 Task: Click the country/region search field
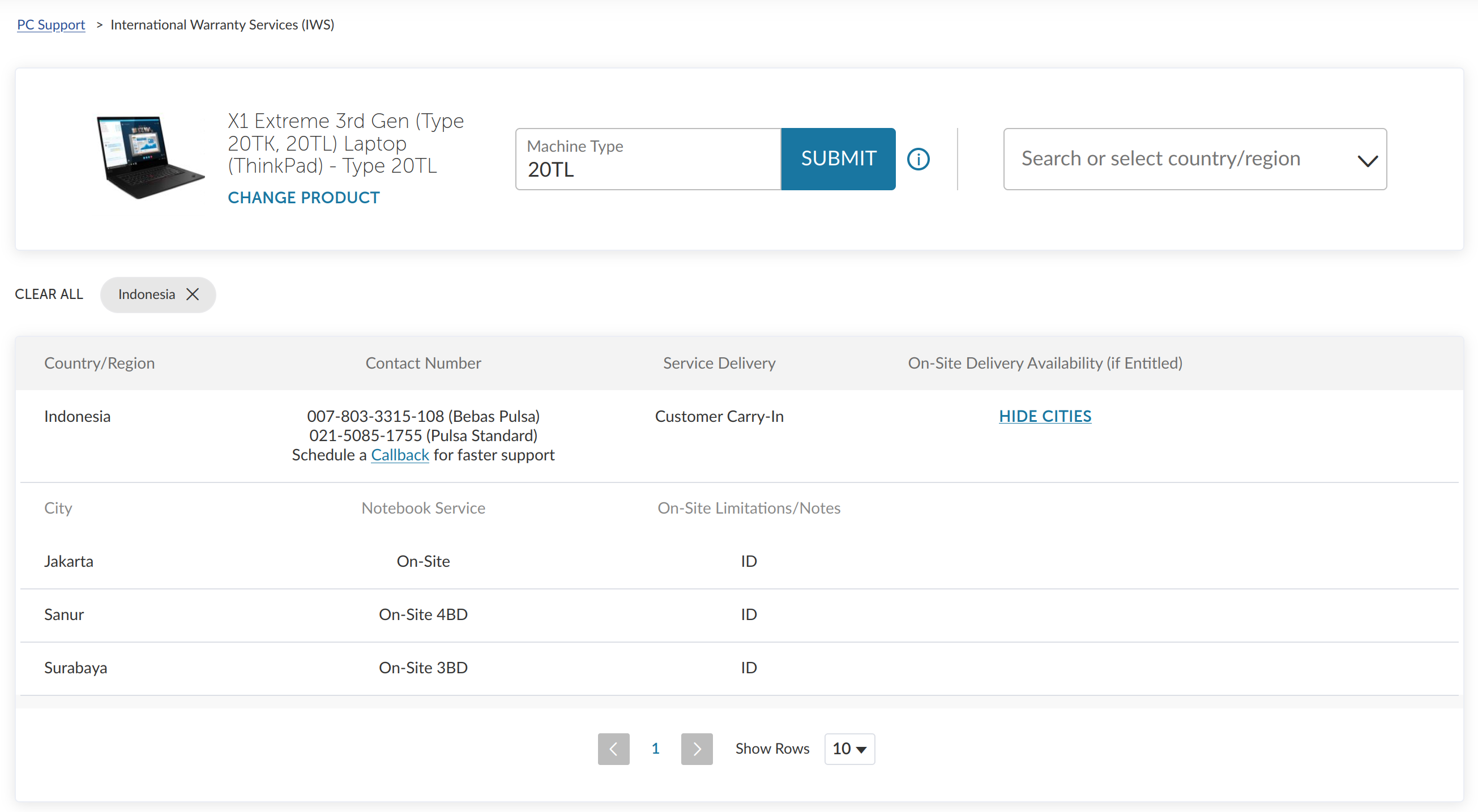pyautogui.click(x=1194, y=159)
